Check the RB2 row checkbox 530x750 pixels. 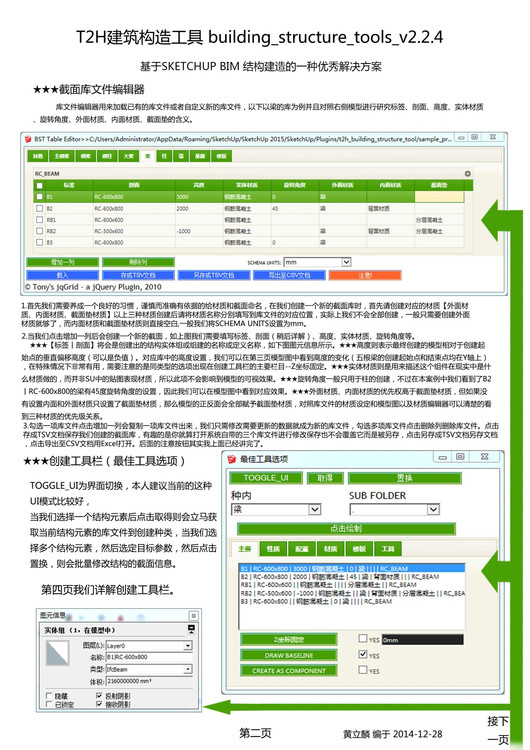click(40, 231)
